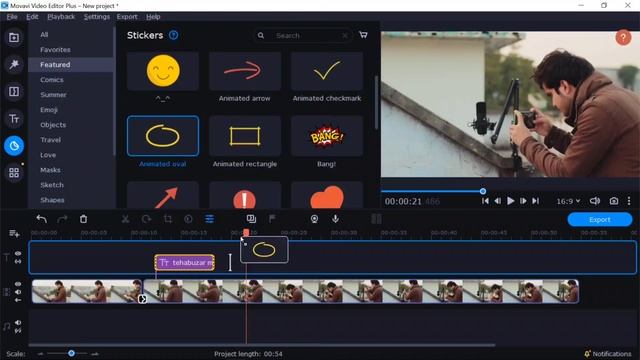
Task: Open the Edit menu
Action: coord(32,17)
